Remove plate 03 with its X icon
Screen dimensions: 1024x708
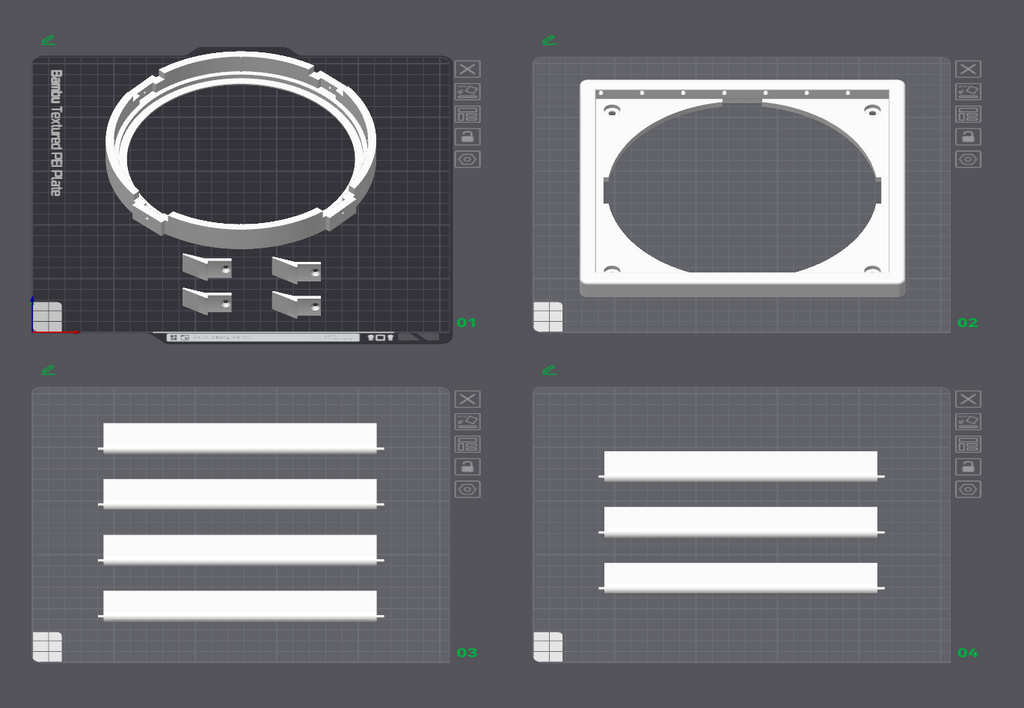click(x=468, y=399)
